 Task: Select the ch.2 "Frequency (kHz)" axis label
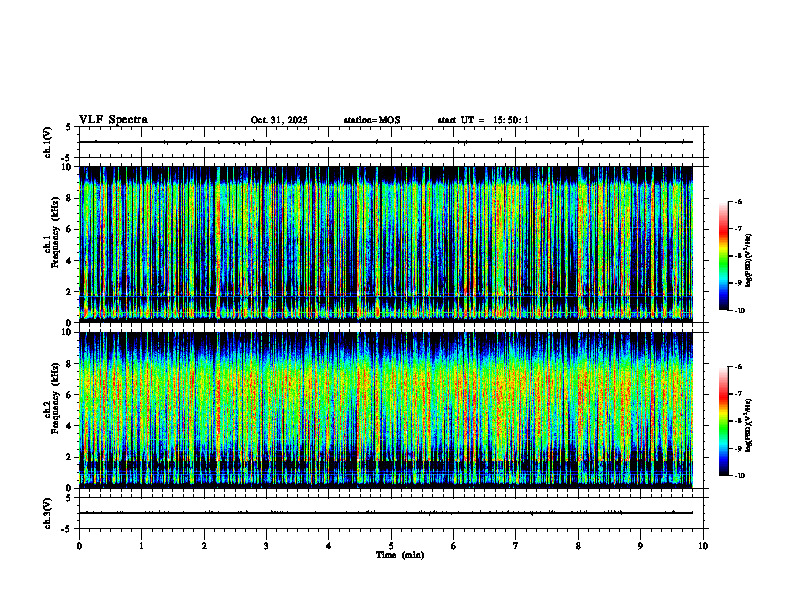[54, 398]
